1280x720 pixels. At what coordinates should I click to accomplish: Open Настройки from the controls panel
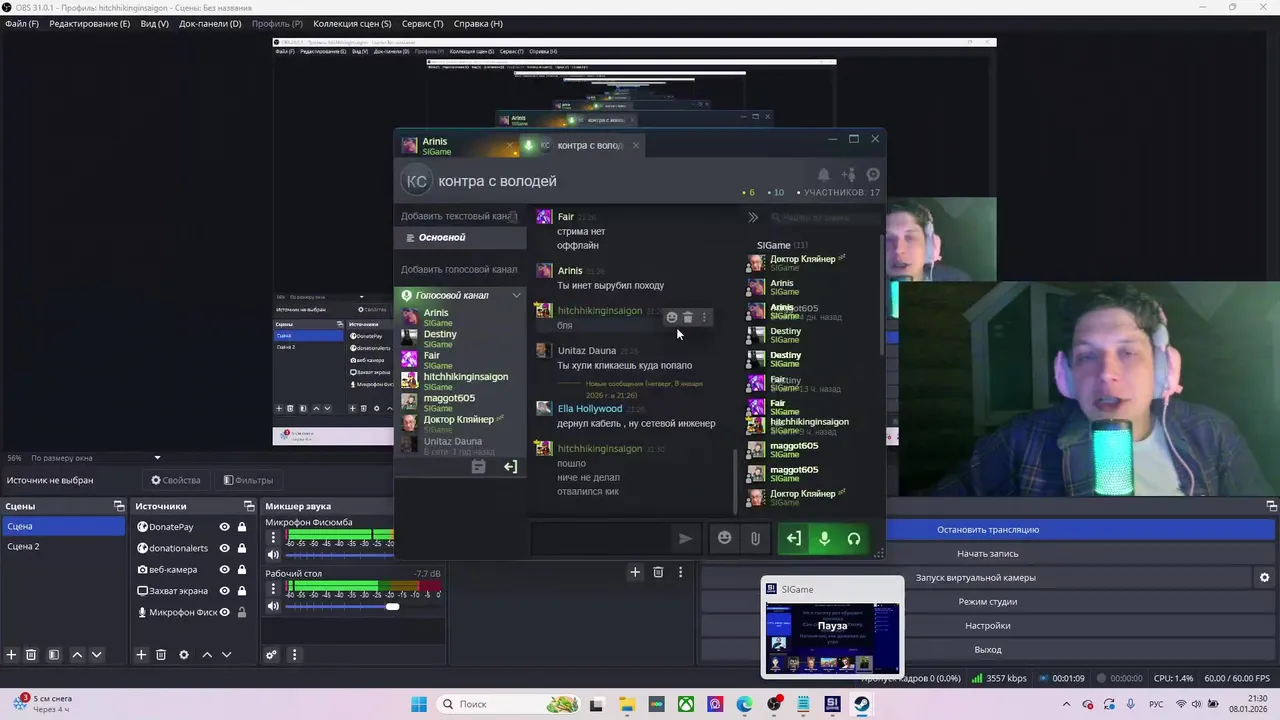988,625
